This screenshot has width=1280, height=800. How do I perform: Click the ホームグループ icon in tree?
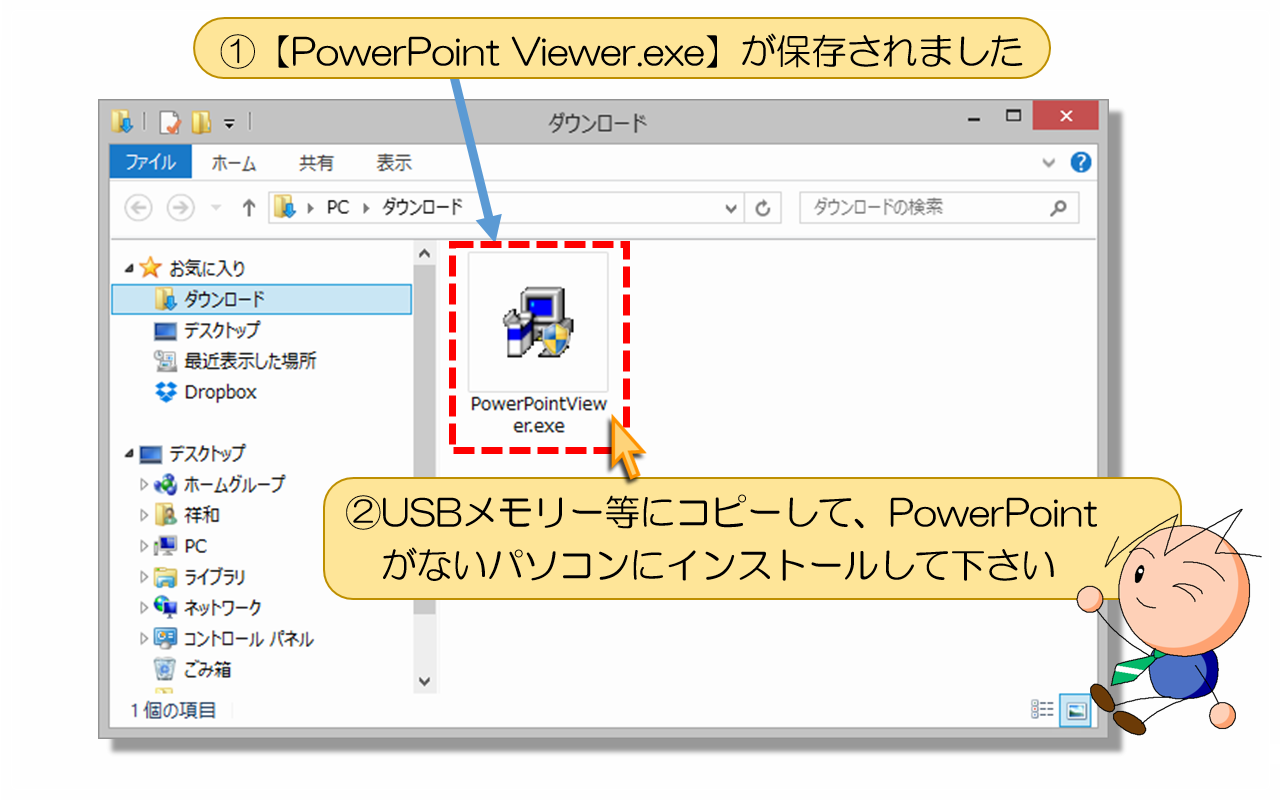pos(166,484)
